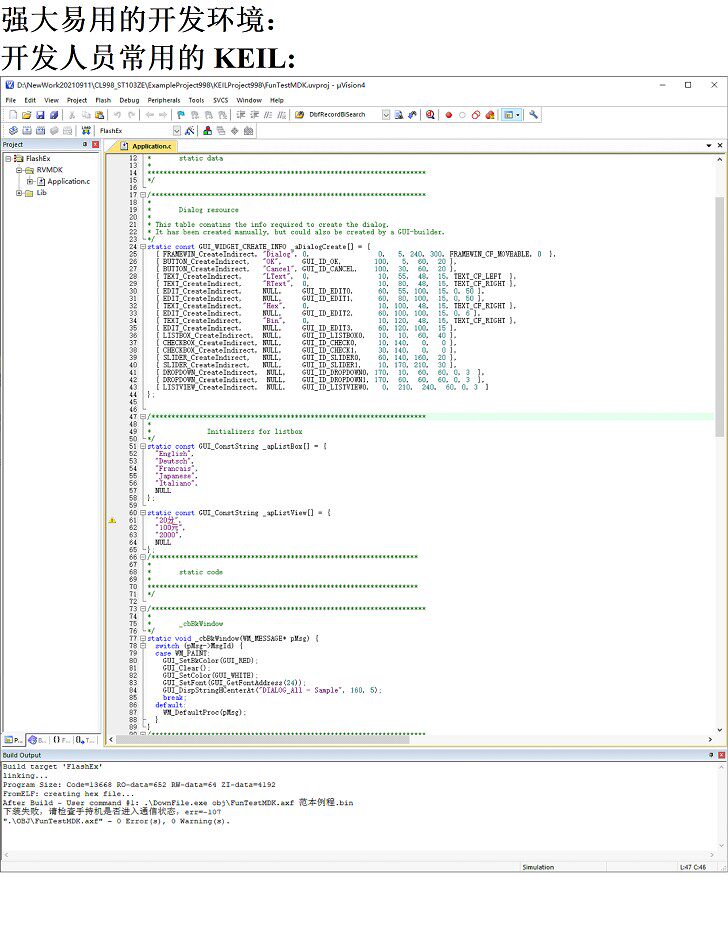
Task: Open the Debug menu
Action: (129, 100)
